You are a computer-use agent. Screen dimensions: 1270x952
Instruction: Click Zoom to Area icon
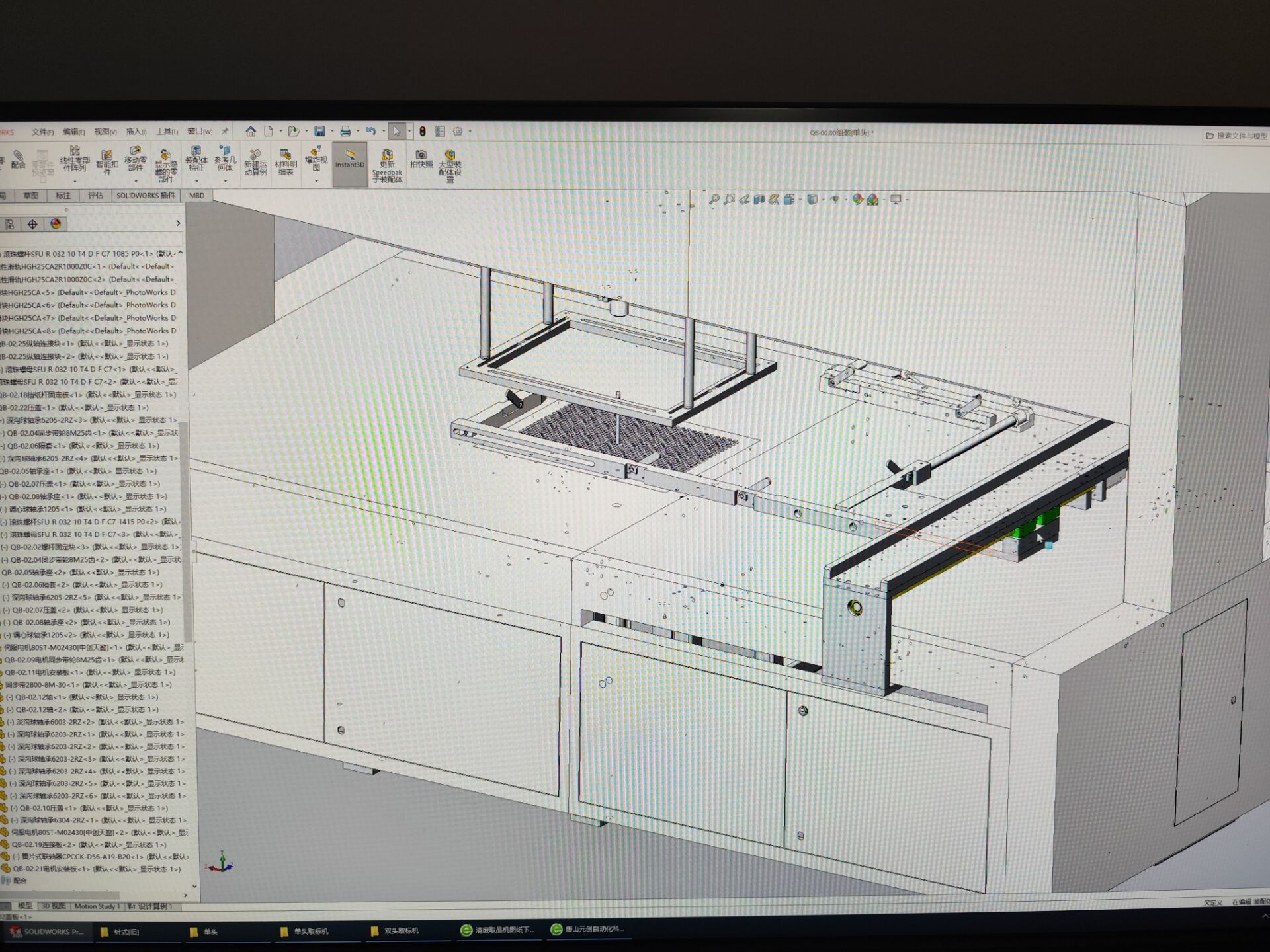[x=729, y=199]
